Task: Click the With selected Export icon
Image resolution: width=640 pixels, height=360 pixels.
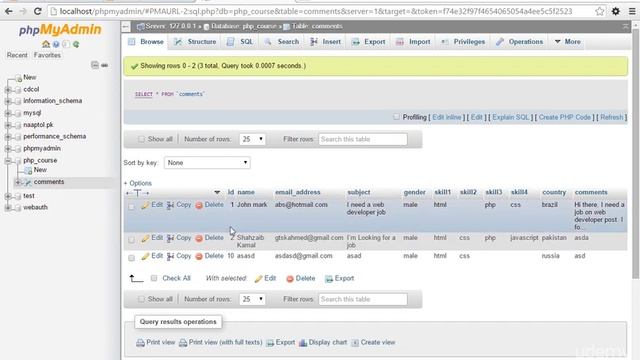Action: coord(329,279)
